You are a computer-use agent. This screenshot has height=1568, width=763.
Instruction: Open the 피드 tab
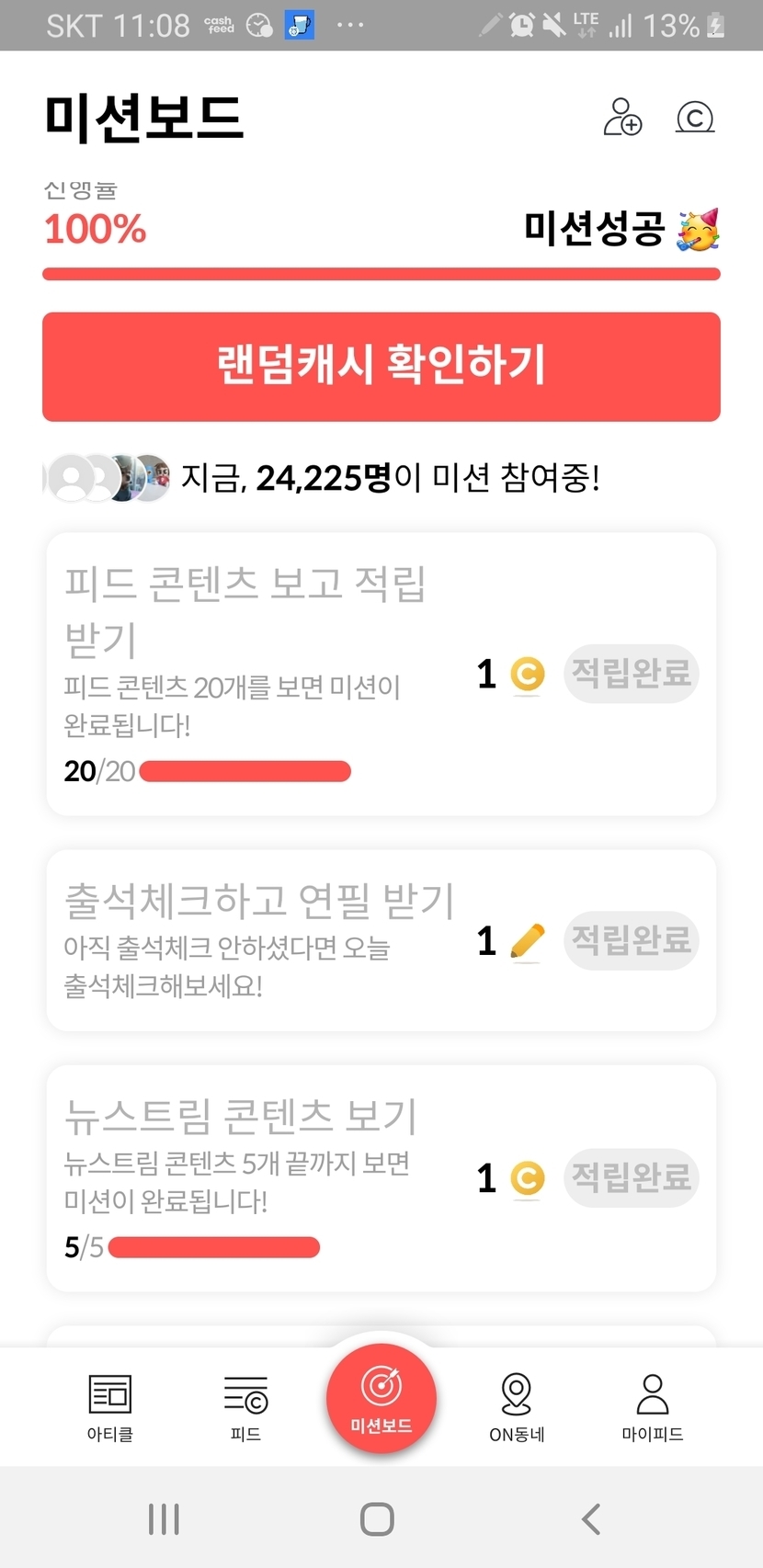(245, 1407)
